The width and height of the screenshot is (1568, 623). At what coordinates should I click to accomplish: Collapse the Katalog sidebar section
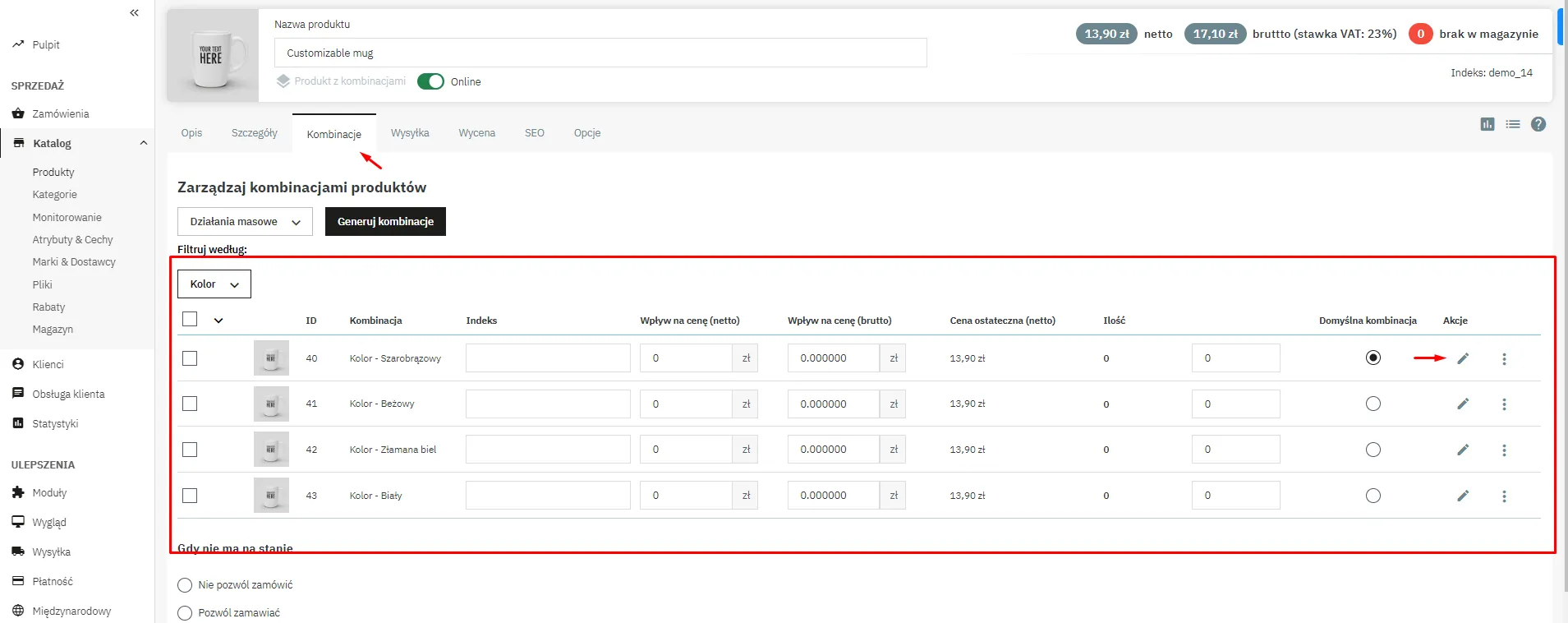[x=144, y=143]
